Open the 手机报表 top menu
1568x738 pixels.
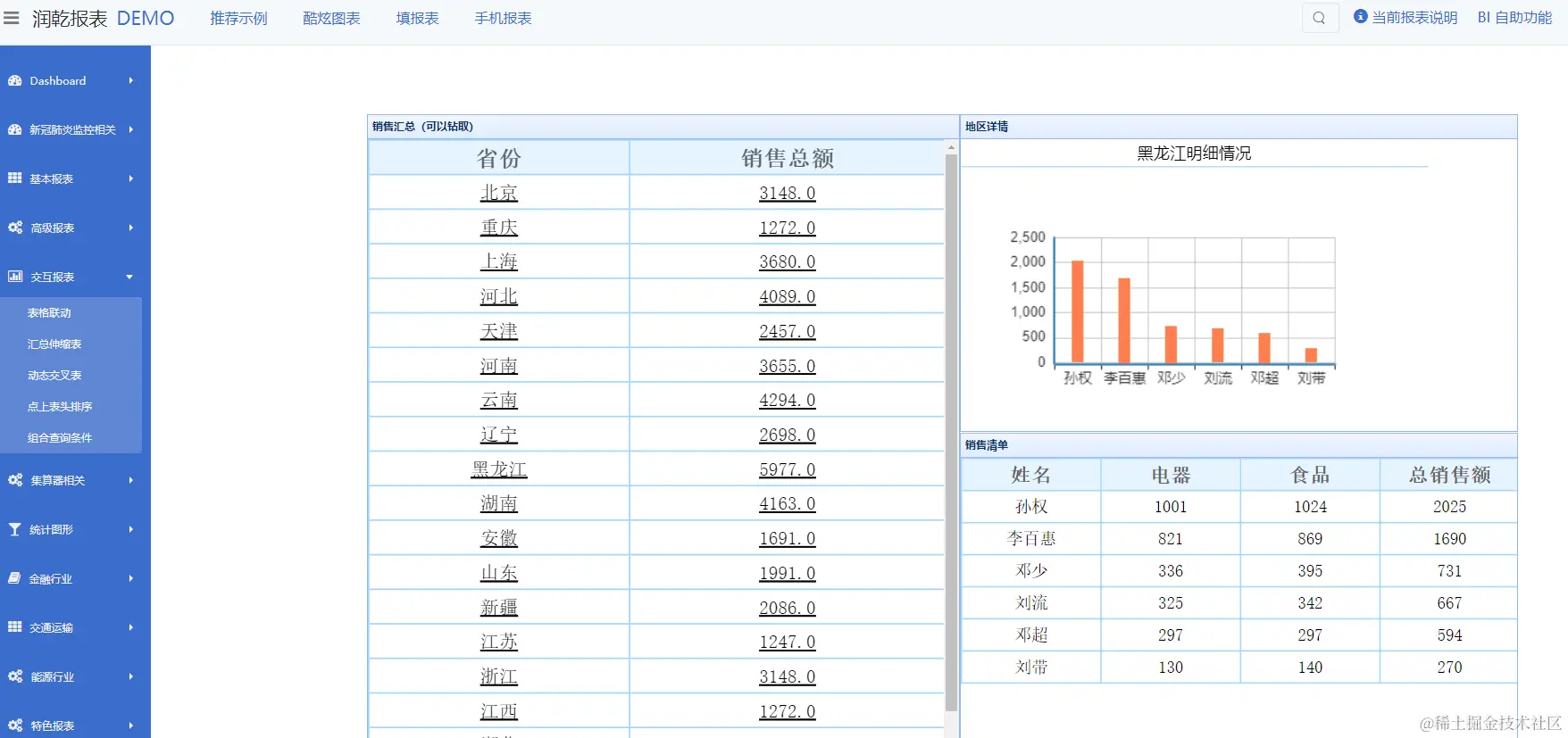coord(503,18)
